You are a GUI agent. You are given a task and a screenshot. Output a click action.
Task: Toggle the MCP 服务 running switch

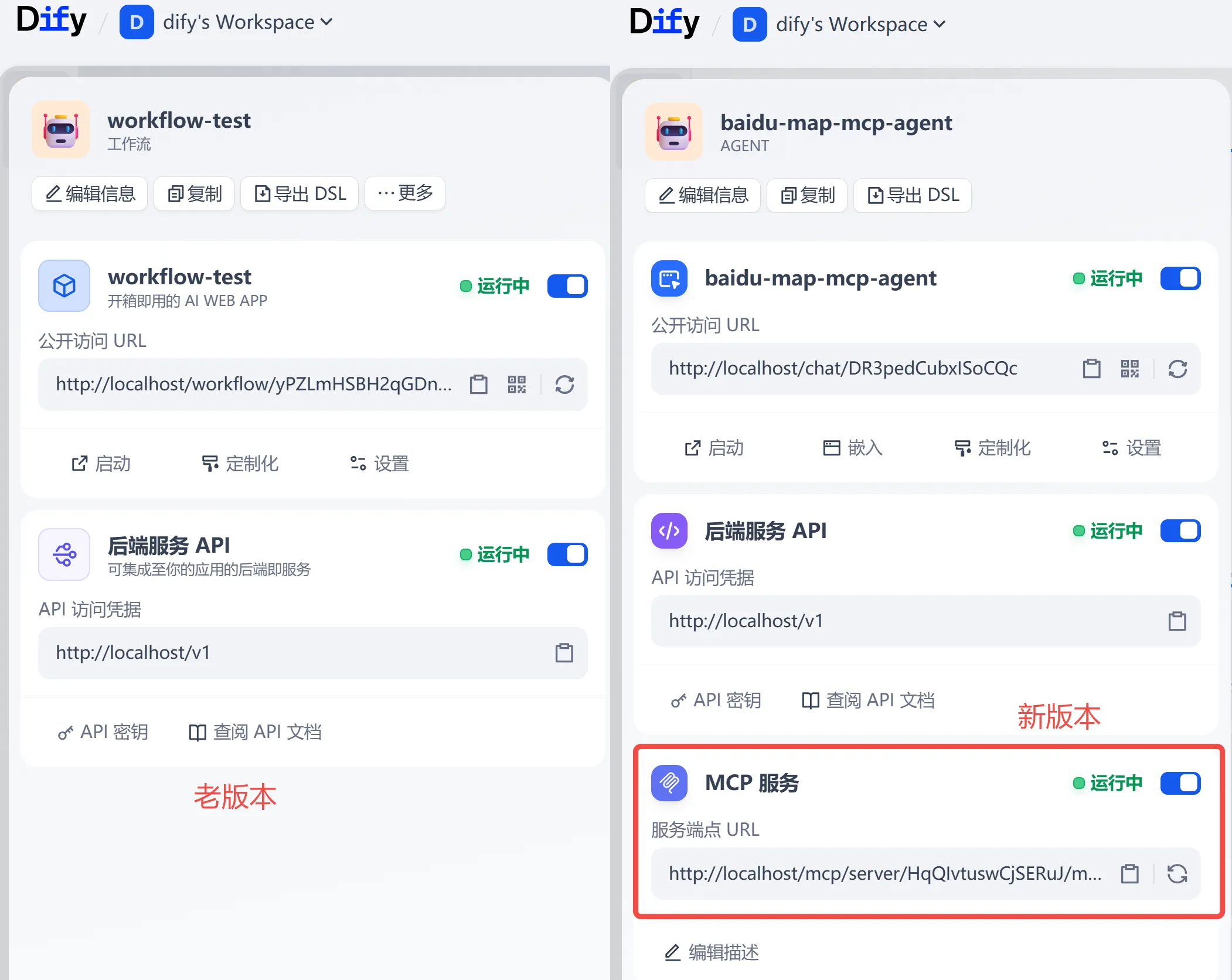[x=1180, y=783]
